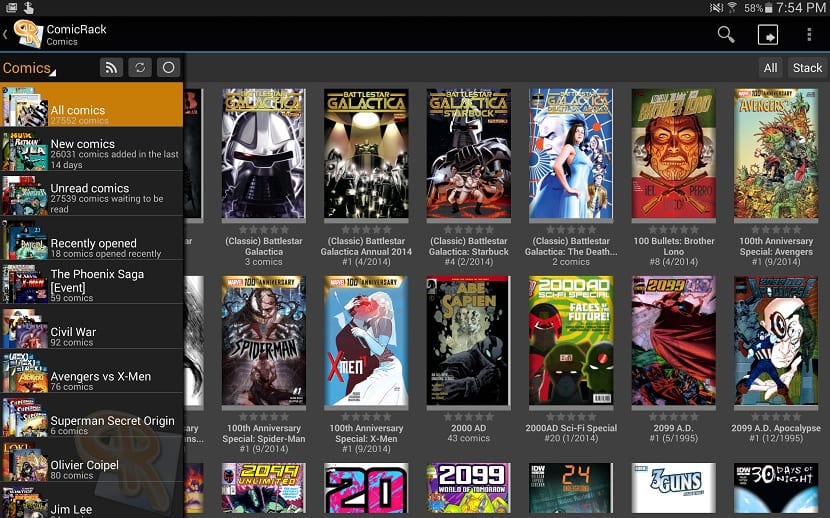Open the 2000 AD comic cover
The image size is (830, 518).
tap(468, 341)
